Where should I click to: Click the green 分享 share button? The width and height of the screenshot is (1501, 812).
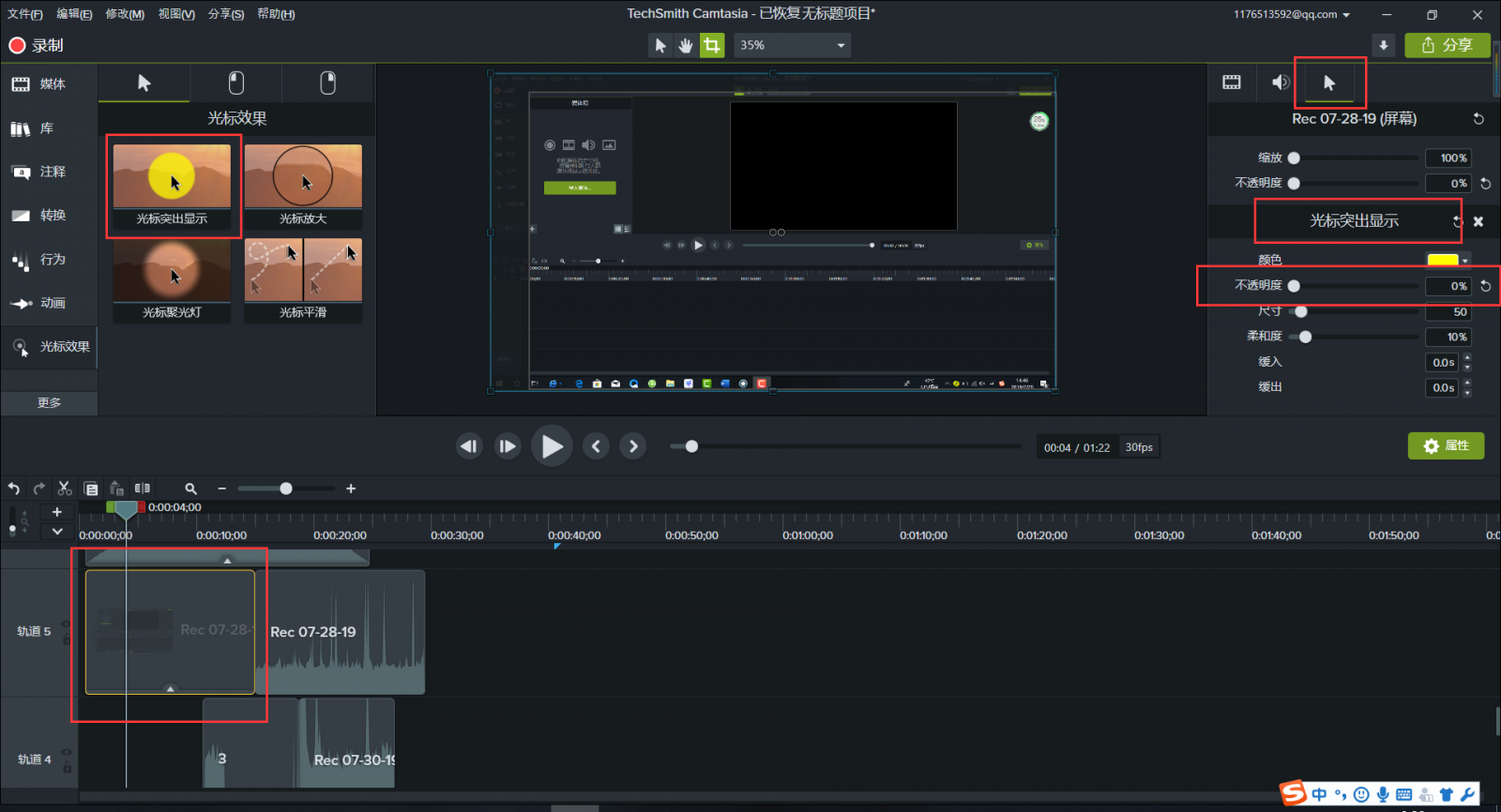pyautogui.click(x=1447, y=45)
